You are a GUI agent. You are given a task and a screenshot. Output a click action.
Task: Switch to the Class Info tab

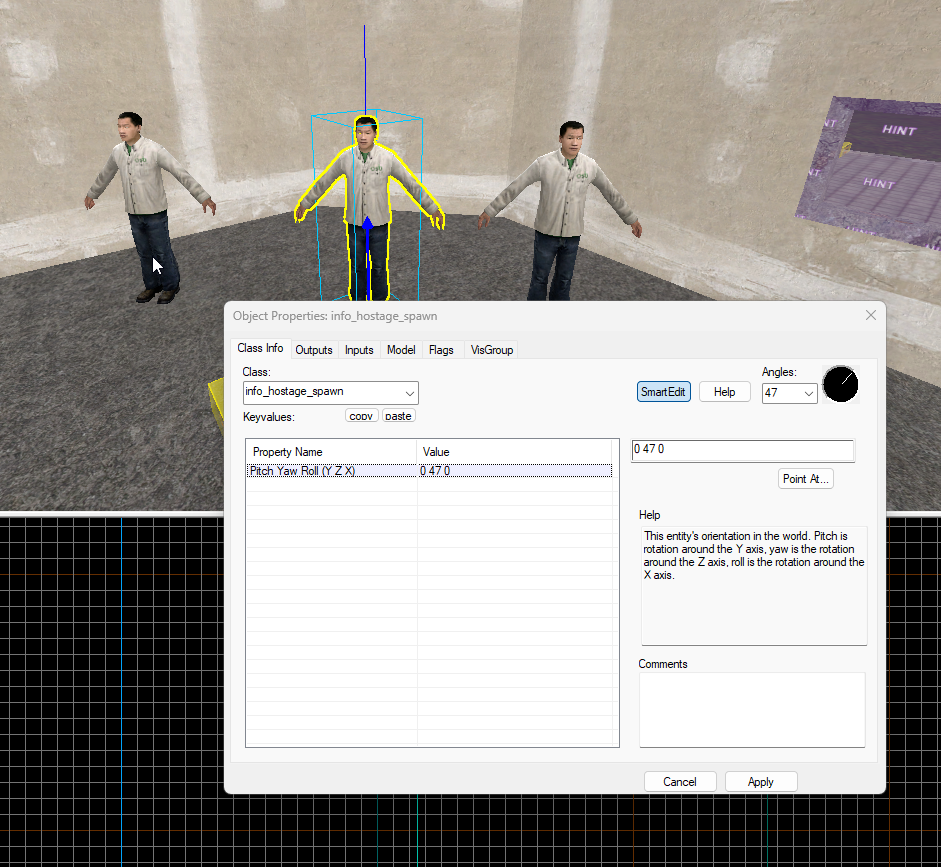260,348
